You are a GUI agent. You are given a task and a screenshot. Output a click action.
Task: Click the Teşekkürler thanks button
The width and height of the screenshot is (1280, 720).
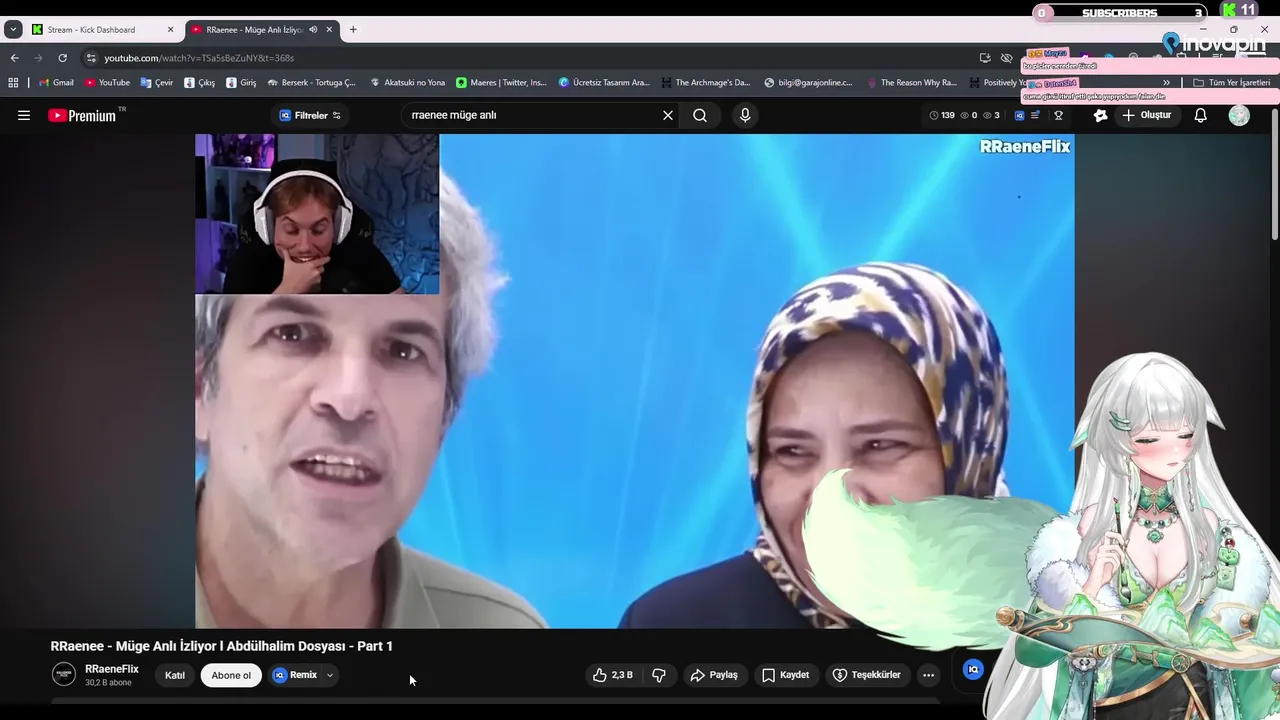click(866, 675)
